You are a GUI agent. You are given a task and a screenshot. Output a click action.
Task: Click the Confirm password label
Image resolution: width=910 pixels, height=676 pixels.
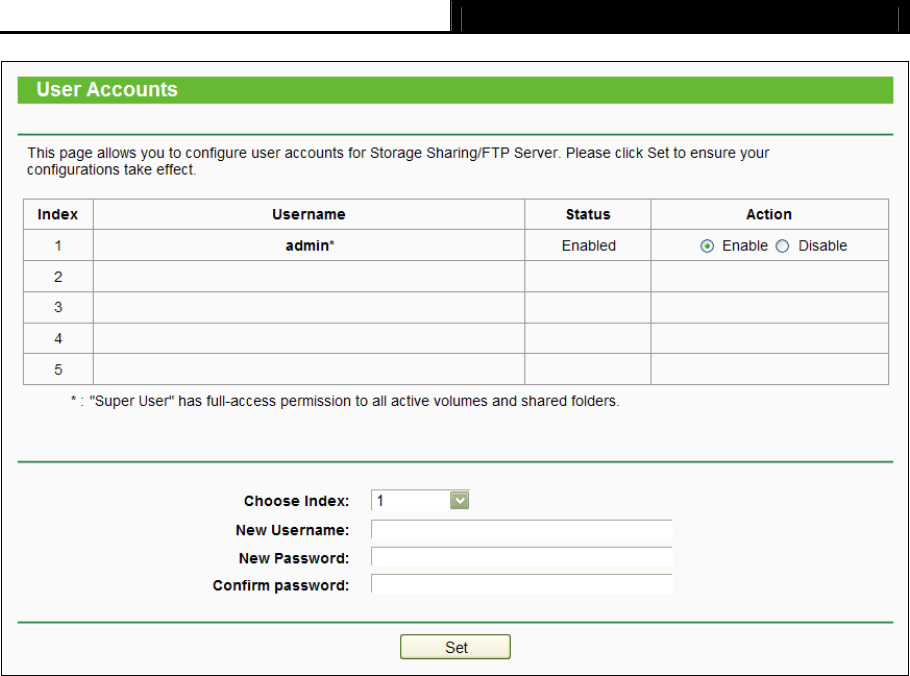[x=281, y=585]
